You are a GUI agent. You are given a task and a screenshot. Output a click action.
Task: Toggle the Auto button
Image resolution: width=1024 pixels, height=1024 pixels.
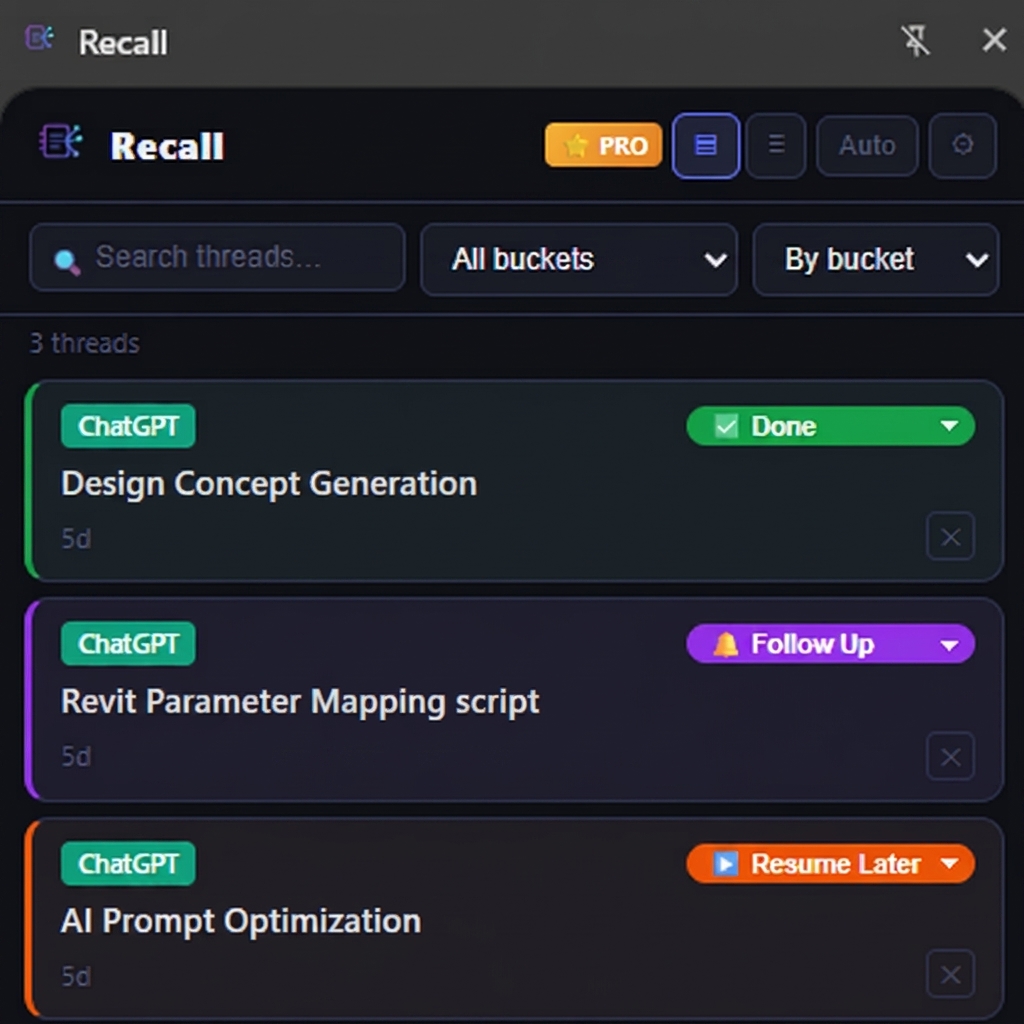[x=867, y=146]
